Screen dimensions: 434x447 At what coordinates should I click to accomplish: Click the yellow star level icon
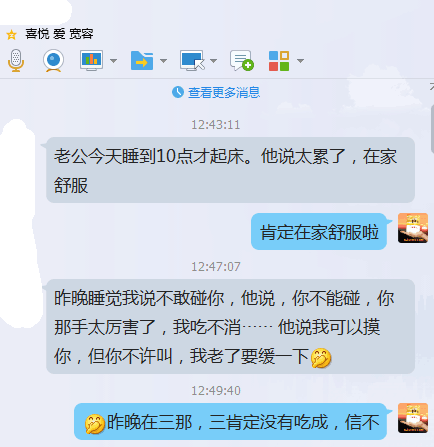pos(12,35)
